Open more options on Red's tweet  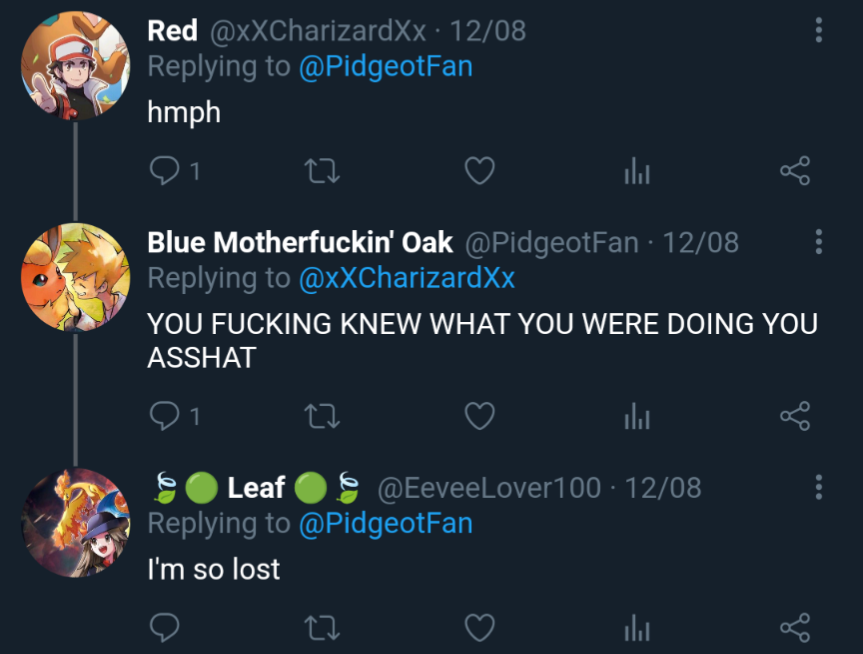819,30
